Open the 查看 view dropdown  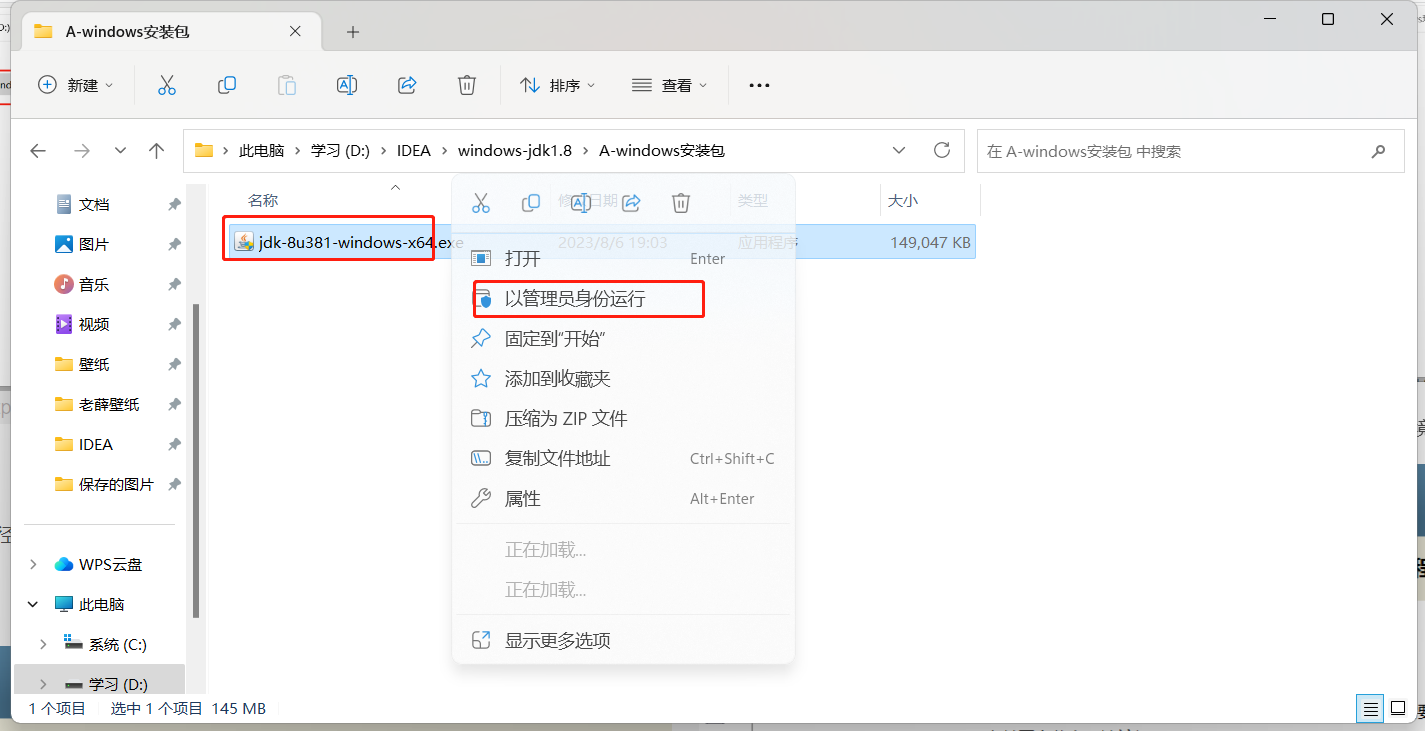(x=670, y=85)
